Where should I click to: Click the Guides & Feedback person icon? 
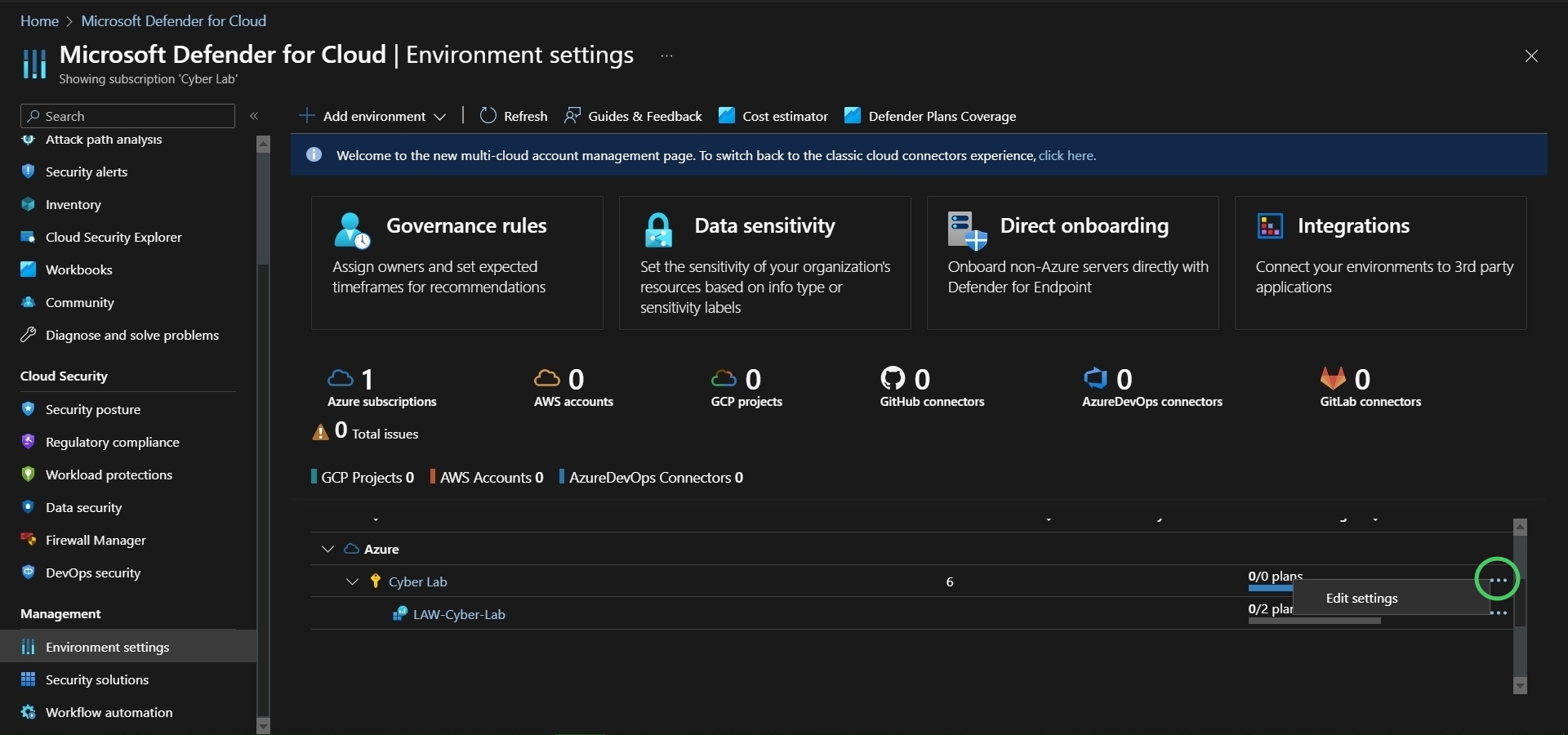(x=572, y=116)
